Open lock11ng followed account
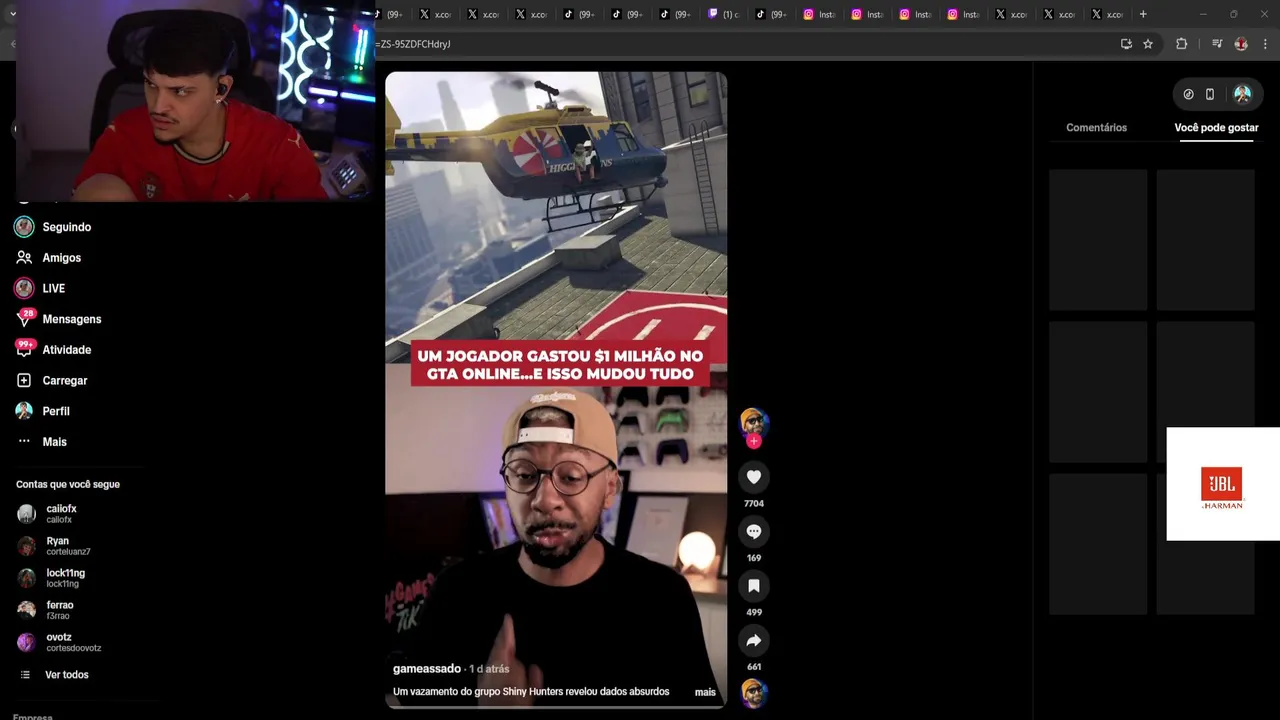 click(x=52, y=578)
